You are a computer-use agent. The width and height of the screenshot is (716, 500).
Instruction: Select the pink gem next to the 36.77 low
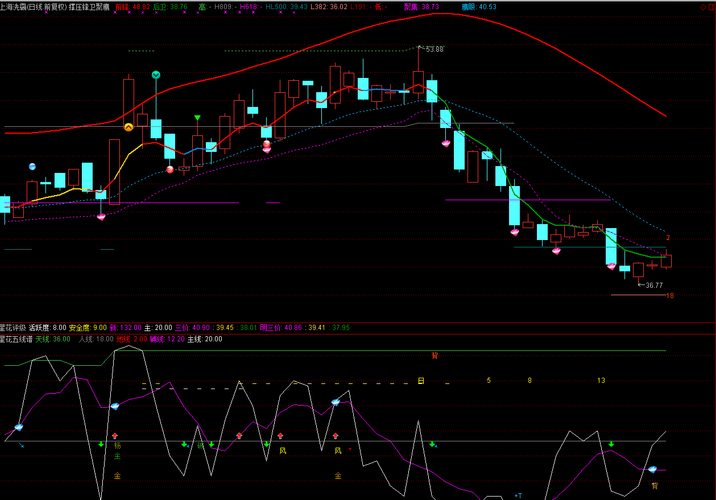[611, 266]
